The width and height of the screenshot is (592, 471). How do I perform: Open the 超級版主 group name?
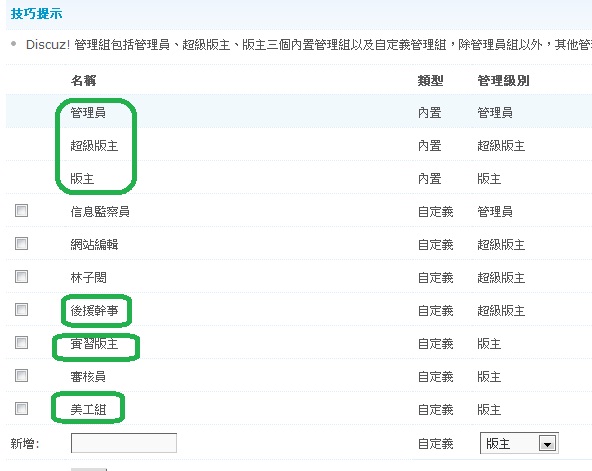coord(94,146)
